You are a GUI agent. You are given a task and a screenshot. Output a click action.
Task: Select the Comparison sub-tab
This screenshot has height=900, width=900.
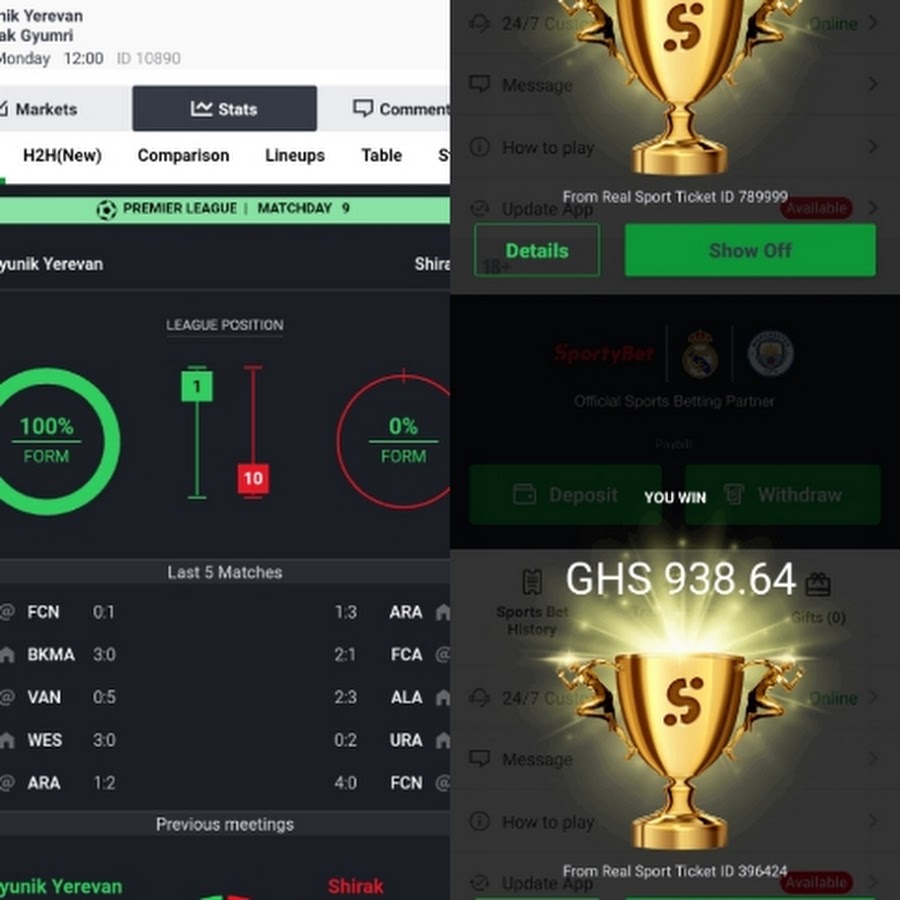(183, 156)
